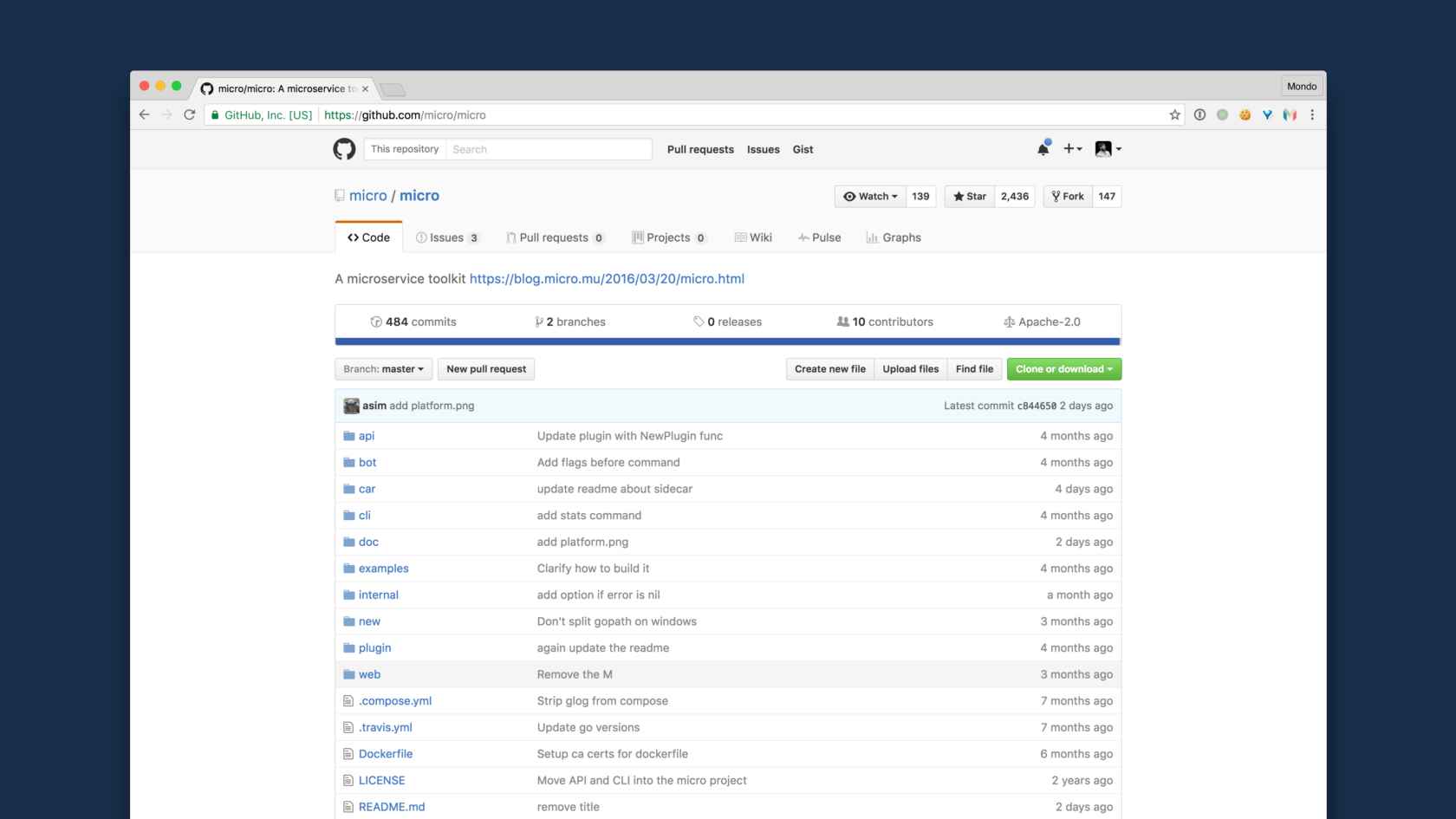Click the repository search field
The image size is (1456, 819).
click(548, 149)
